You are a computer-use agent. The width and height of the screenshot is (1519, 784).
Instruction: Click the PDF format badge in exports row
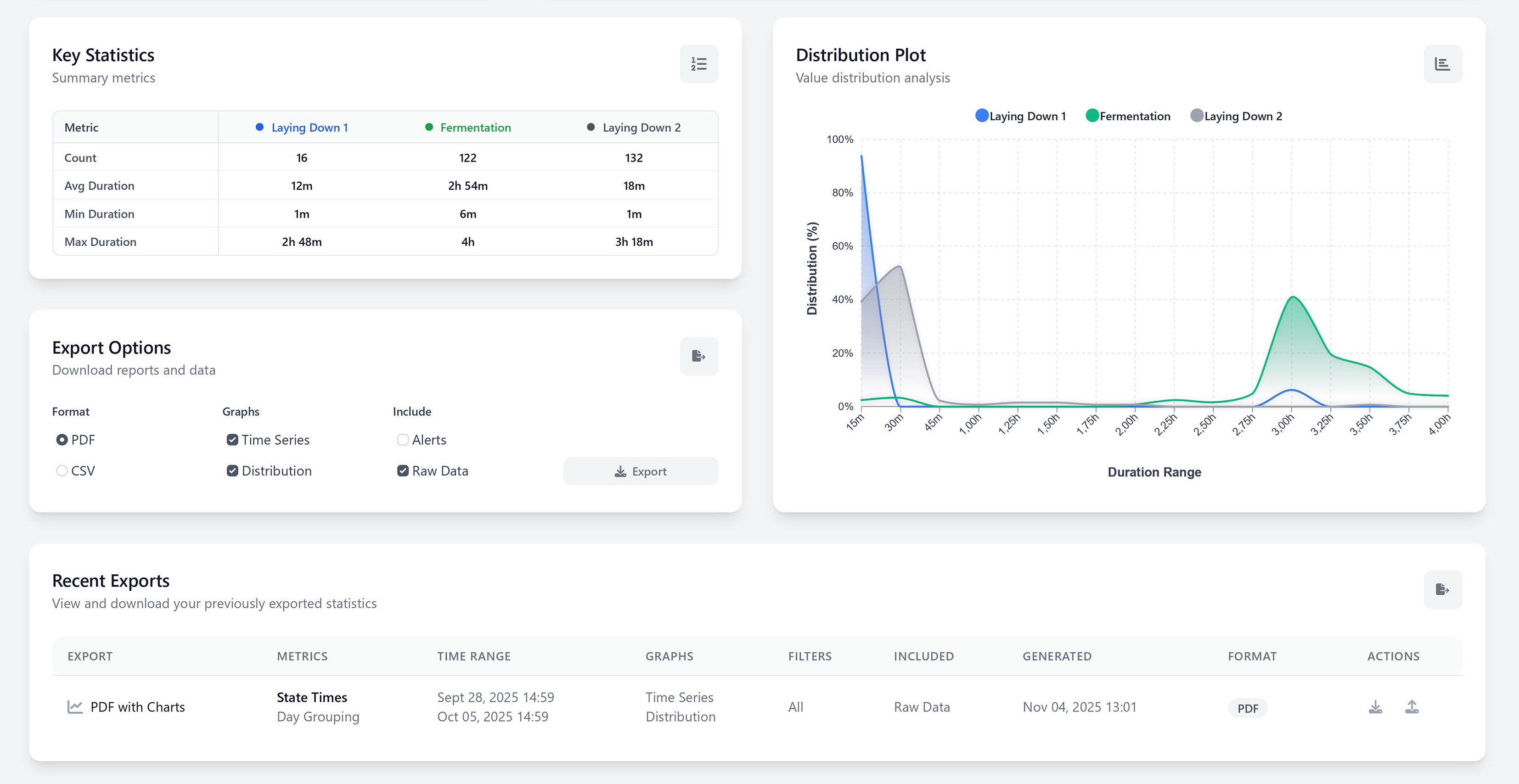(x=1247, y=708)
